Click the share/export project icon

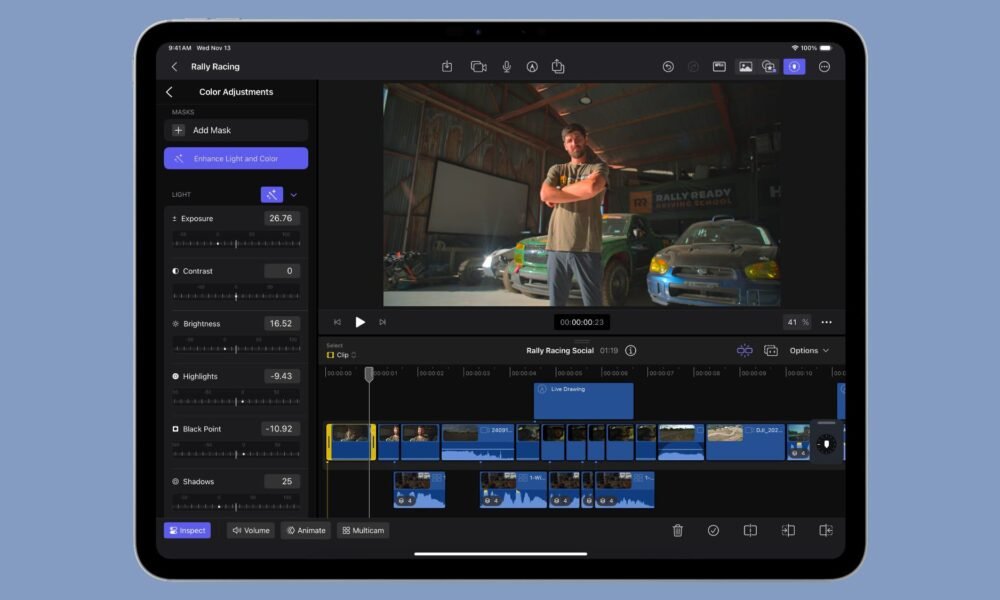click(558, 67)
